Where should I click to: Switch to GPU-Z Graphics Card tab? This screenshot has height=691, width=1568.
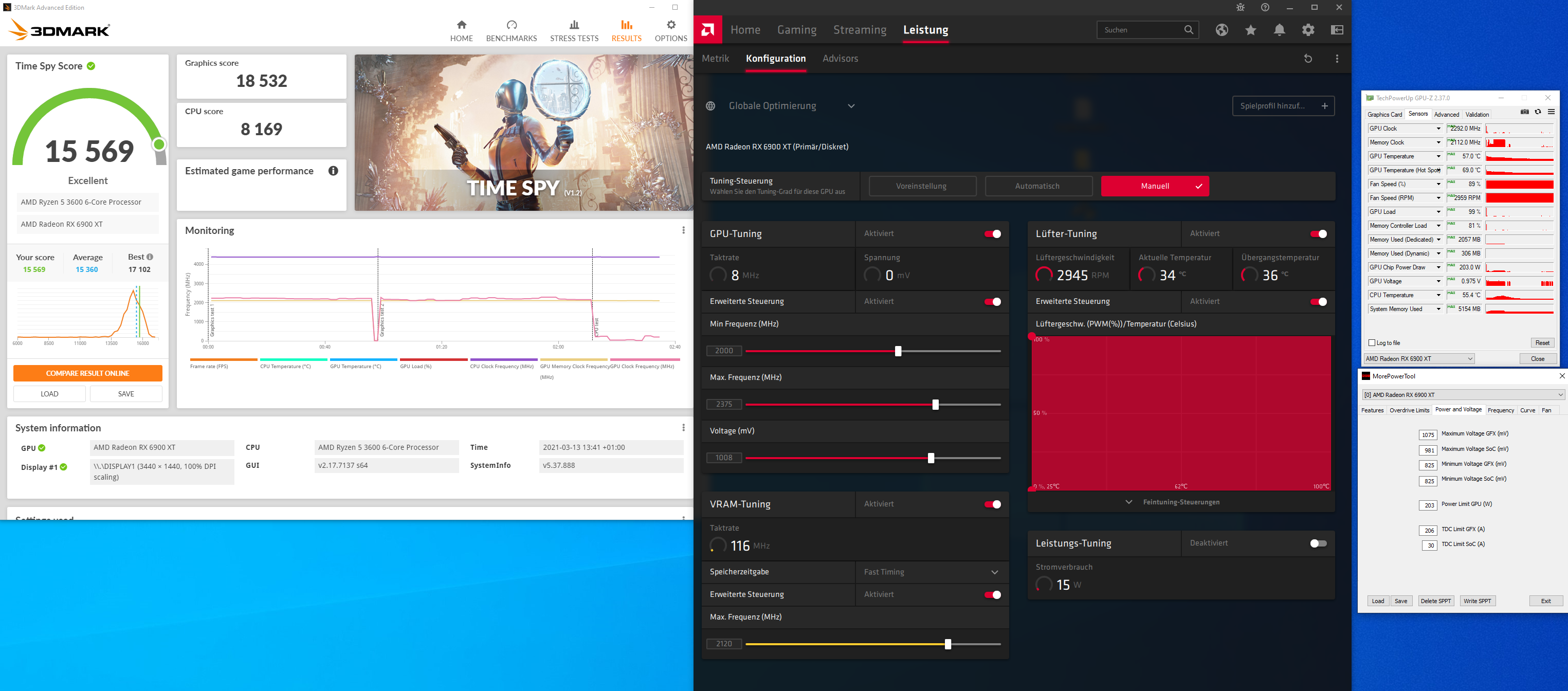click(x=1384, y=115)
